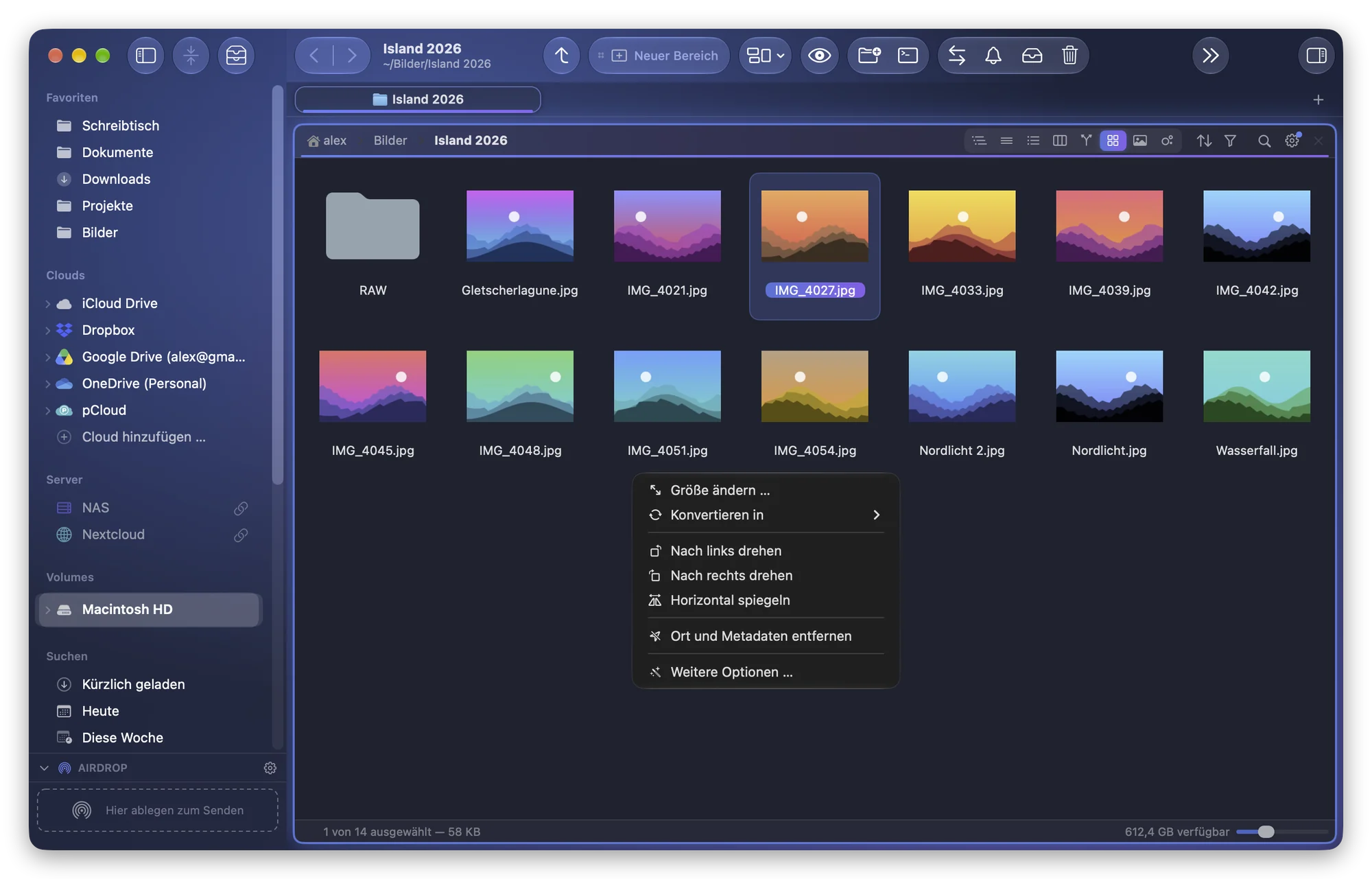Screen dimensions: 1372x879
Task: Click the trash icon in toolbar
Action: point(1069,56)
